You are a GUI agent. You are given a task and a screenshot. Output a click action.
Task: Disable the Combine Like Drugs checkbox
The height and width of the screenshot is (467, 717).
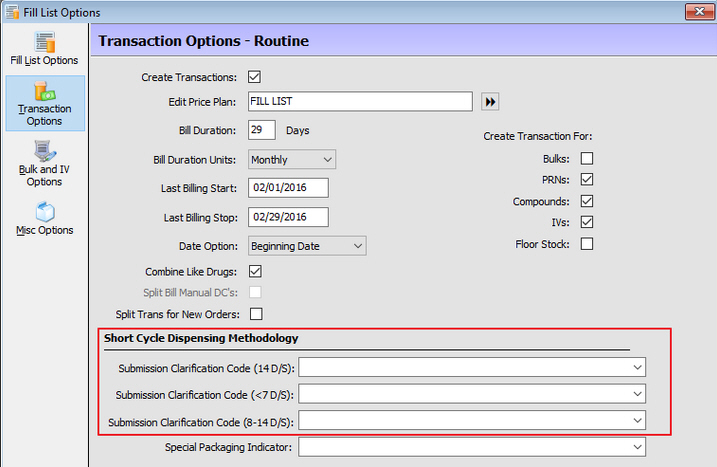(254, 271)
